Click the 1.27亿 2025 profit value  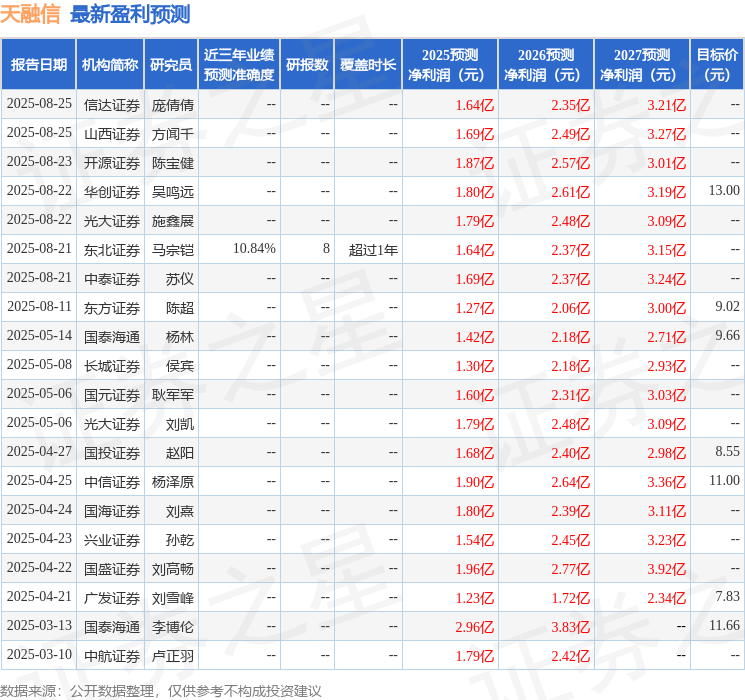(x=475, y=308)
